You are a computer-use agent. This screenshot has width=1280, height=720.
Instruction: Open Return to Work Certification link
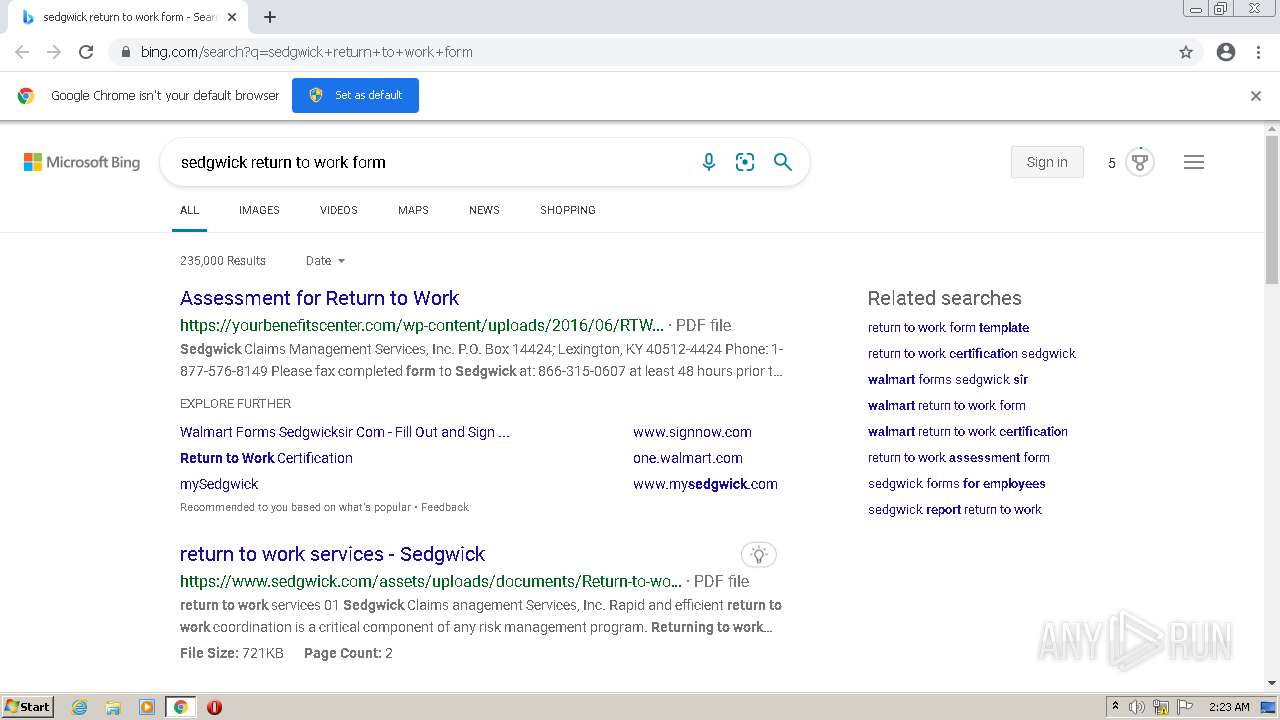pos(266,458)
